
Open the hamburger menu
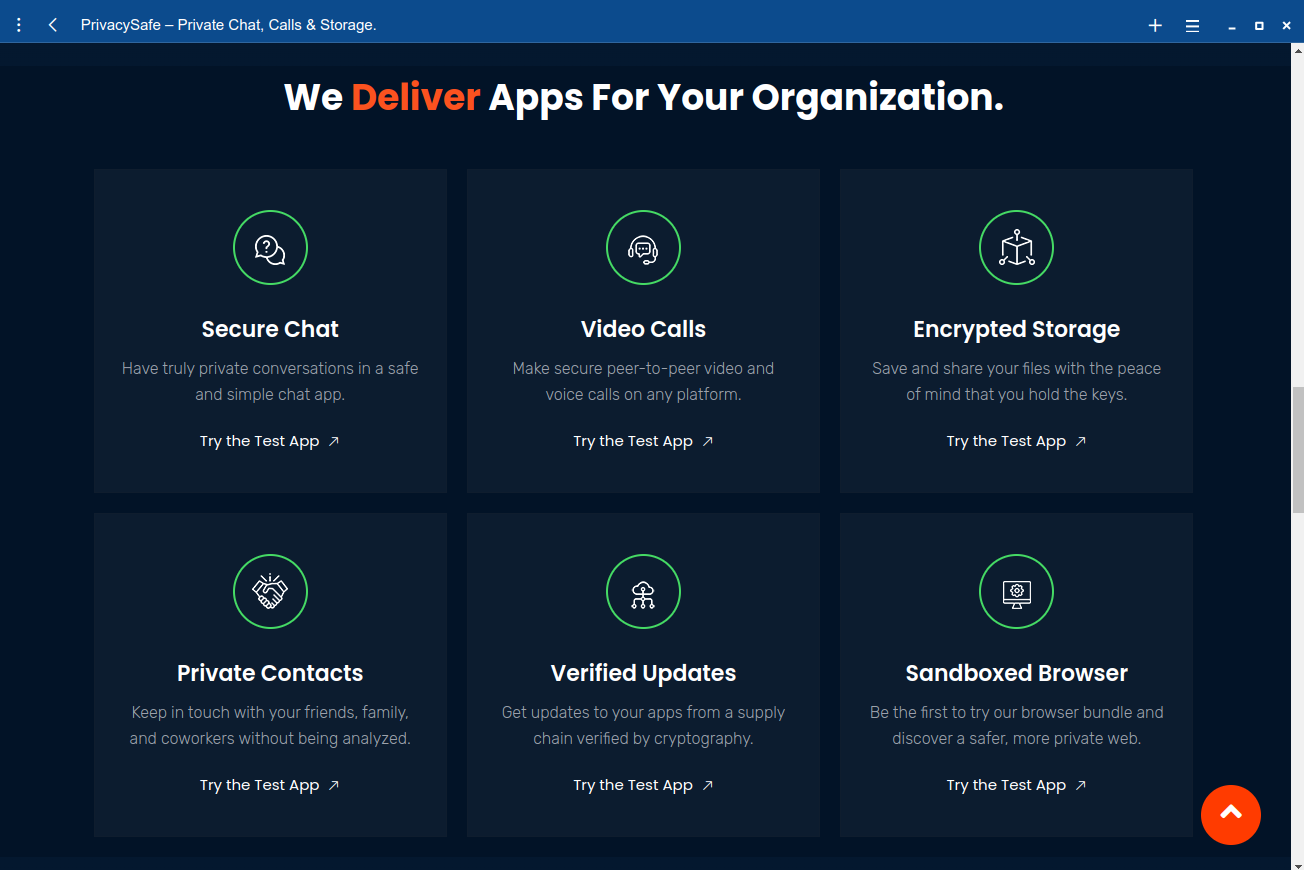[1192, 25]
